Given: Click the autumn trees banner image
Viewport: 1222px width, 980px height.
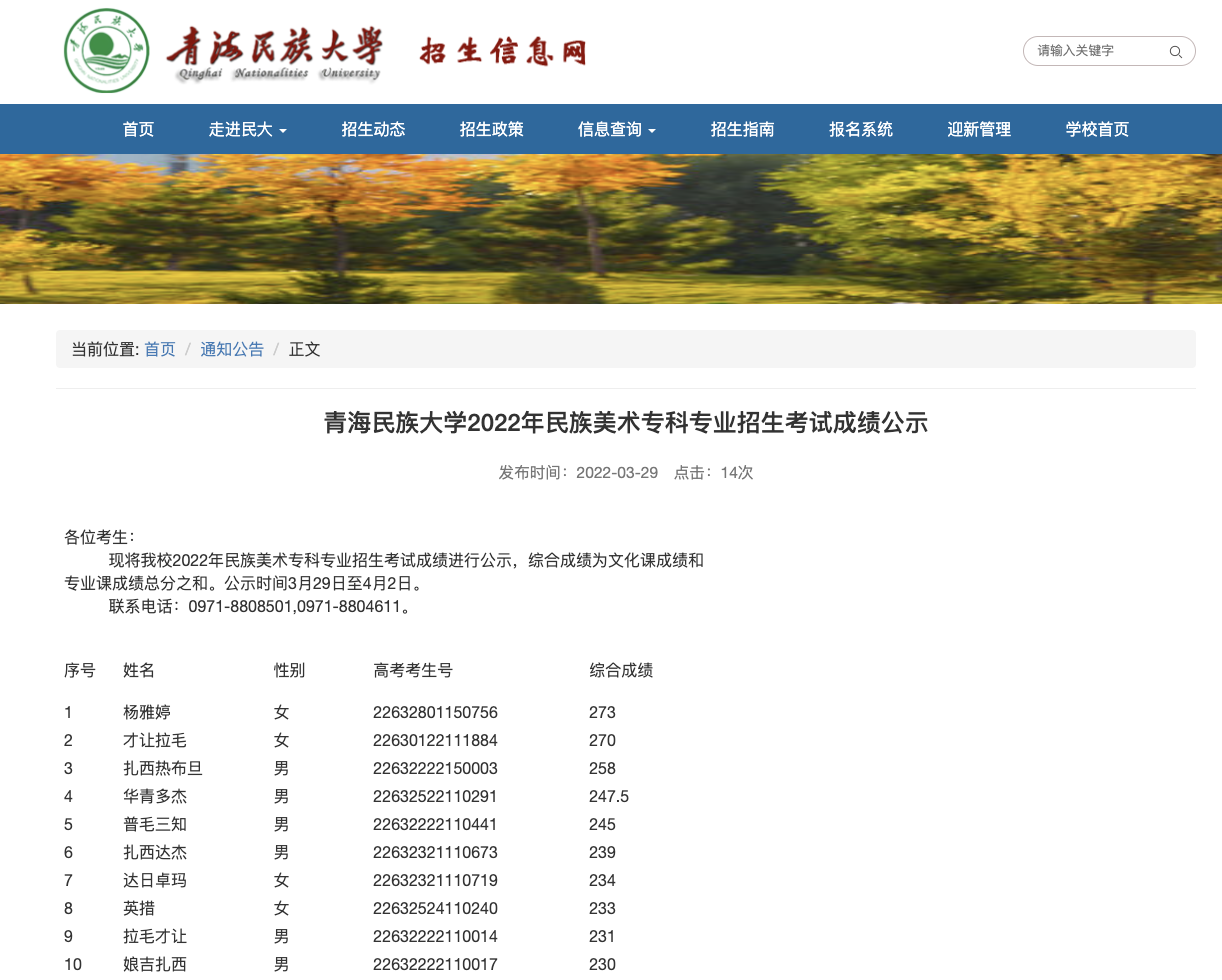Looking at the screenshot, I should (611, 229).
